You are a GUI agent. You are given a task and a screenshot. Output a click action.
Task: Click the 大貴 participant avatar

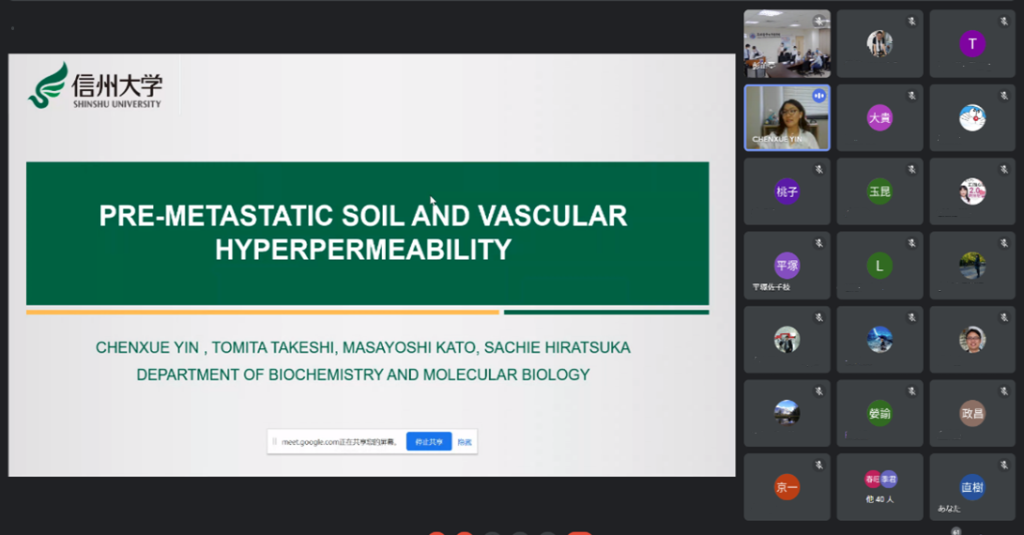coord(879,117)
